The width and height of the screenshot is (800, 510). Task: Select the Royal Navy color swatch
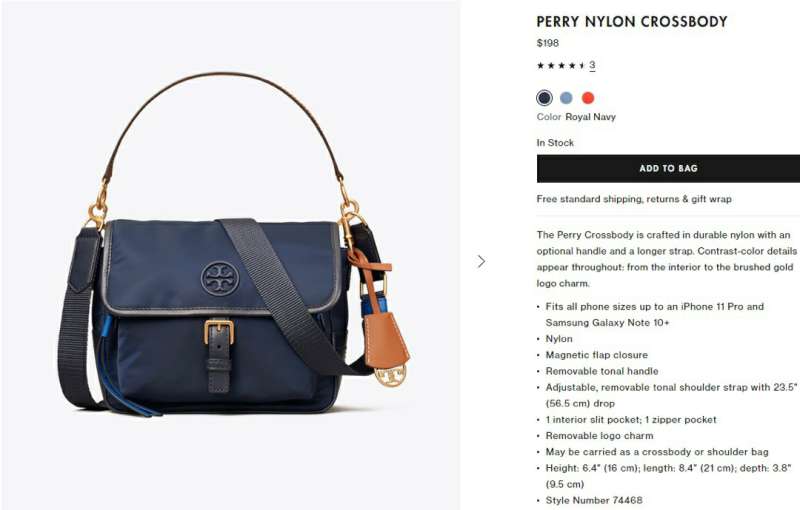pyautogui.click(x=544, y=97)
